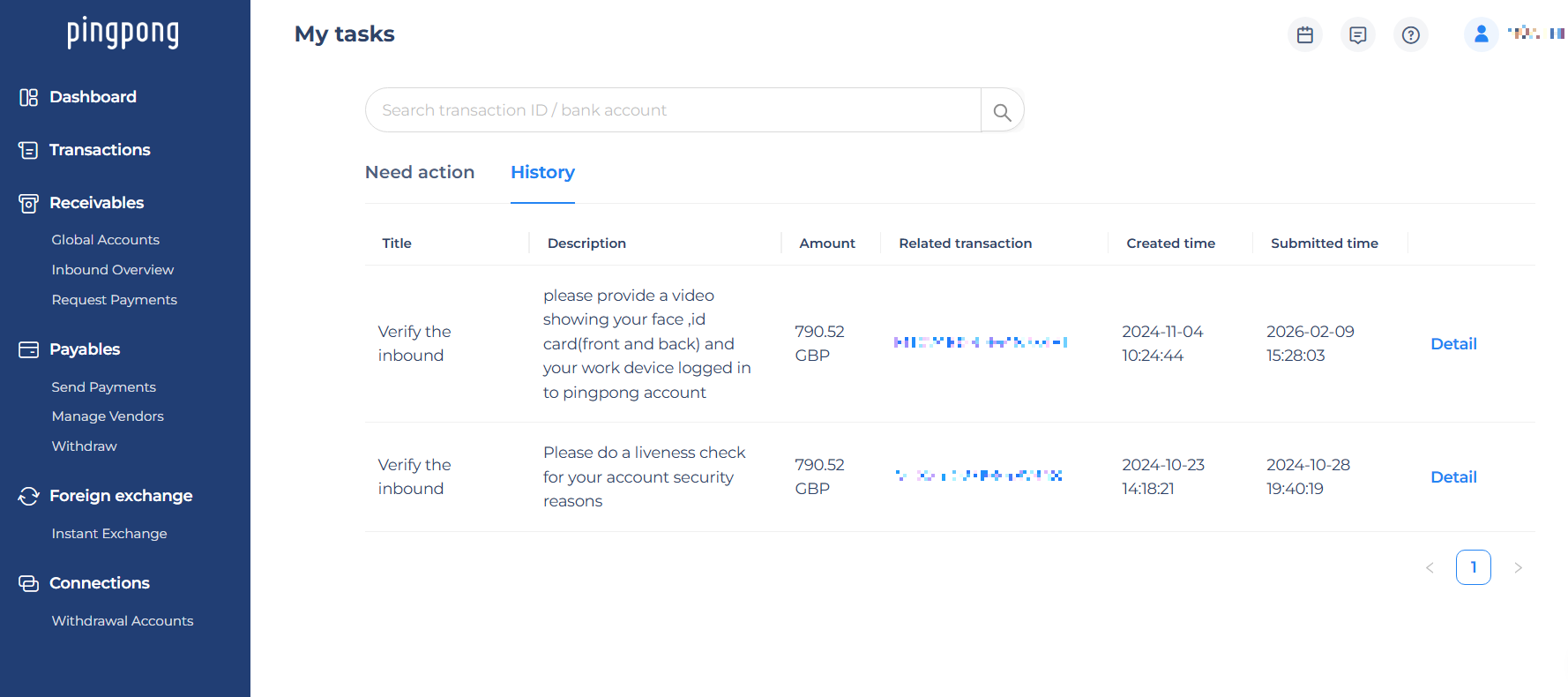Click the user profile avatar icon

click(x=1482, y=34)
